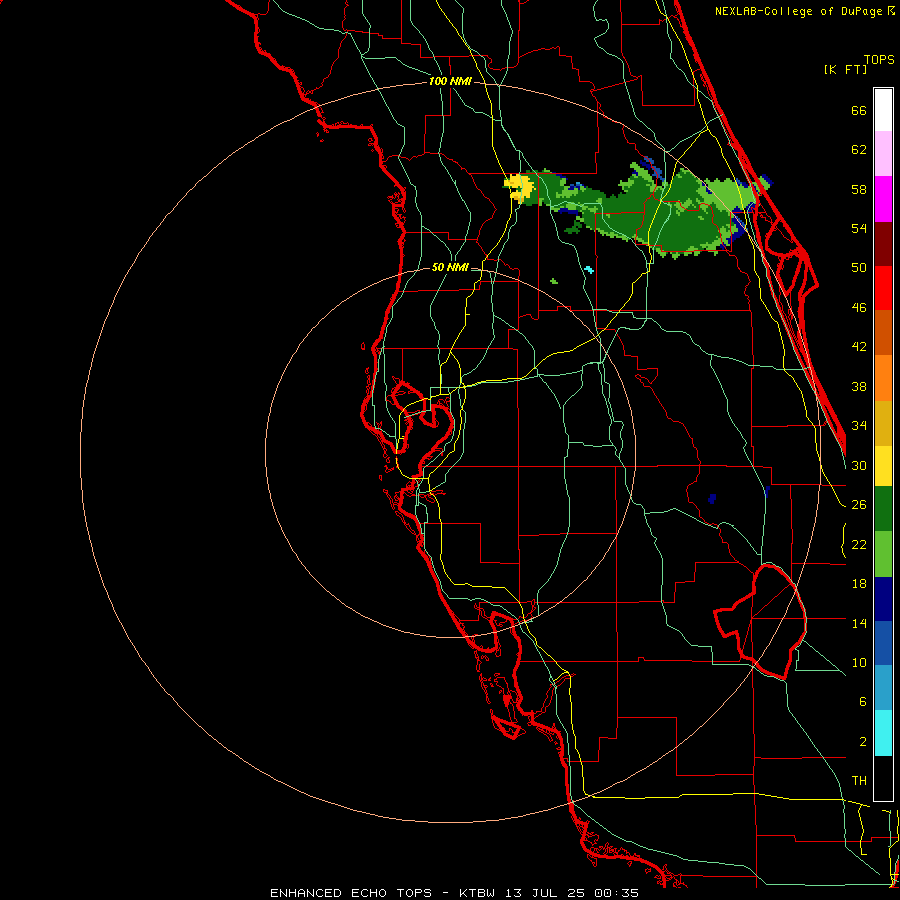Click the "50 NMI" range ring label
Image resolution: width=900 pixels, height=900 pixels.
pos(449,267)
